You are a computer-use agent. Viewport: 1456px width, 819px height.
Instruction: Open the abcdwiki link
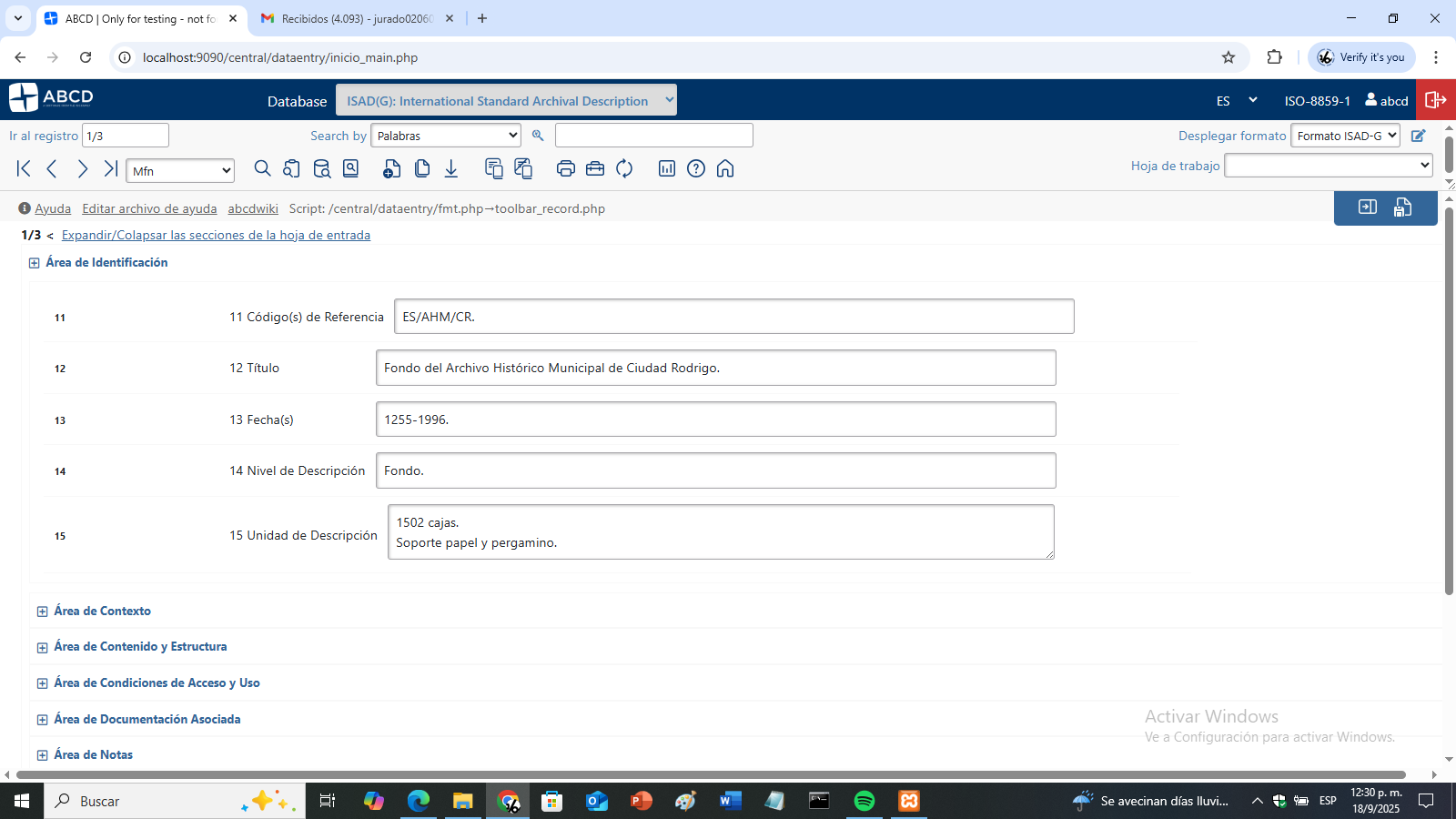(x=253, y=208)
